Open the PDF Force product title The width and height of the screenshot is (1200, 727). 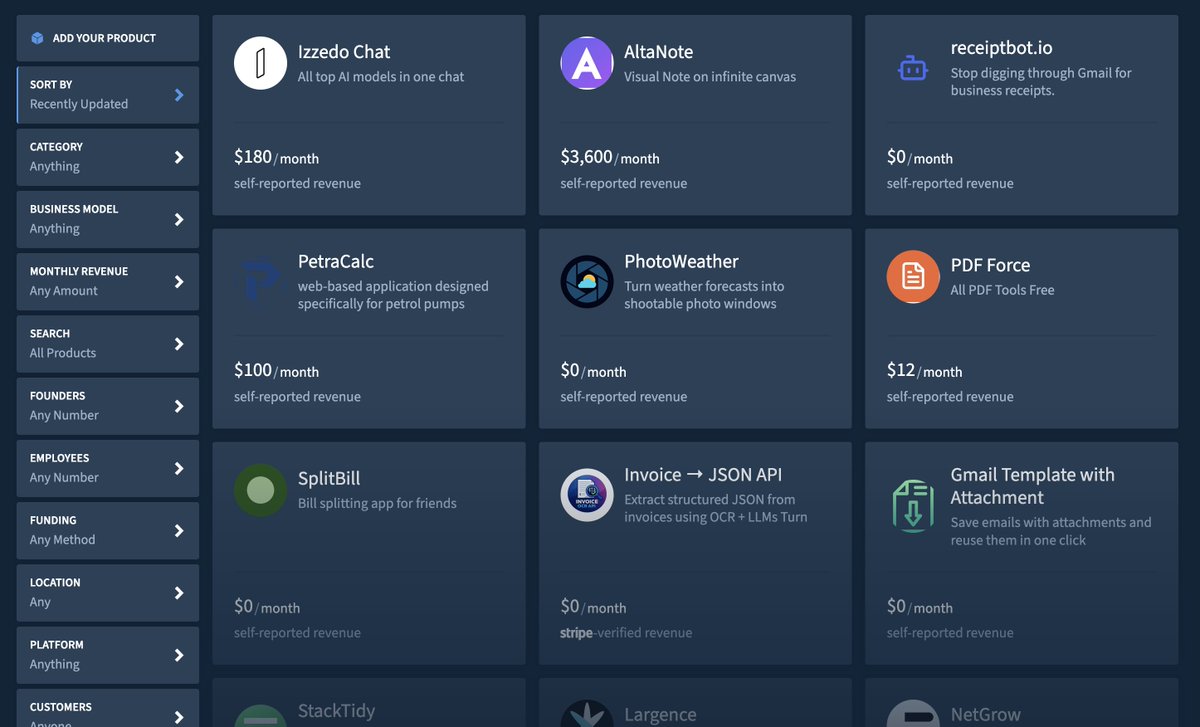(x=990, y=266)
